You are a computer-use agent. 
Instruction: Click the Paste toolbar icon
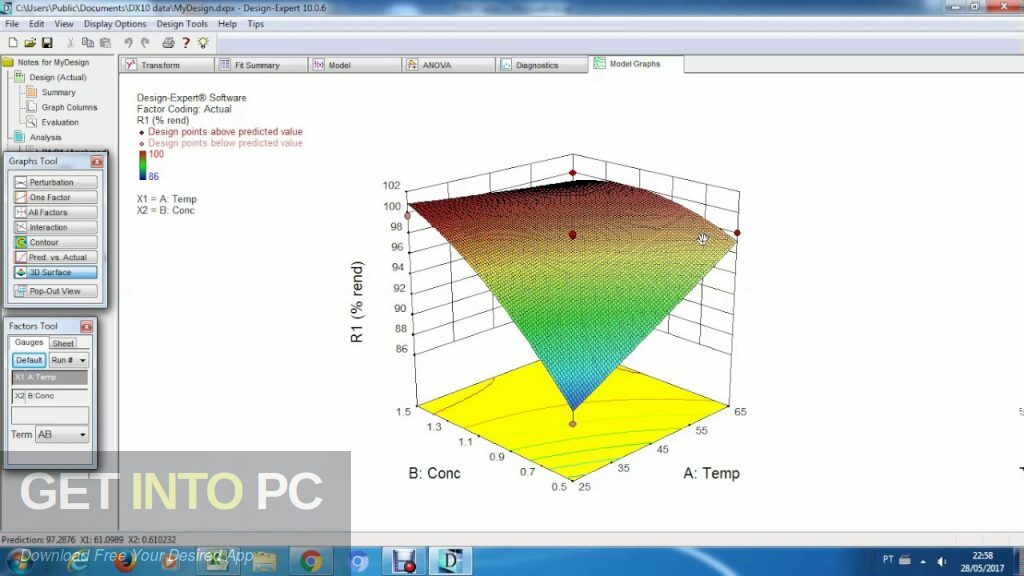click(x=105, y=43)
